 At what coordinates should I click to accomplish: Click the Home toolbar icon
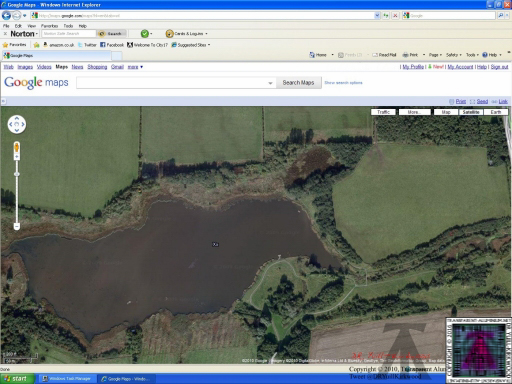click(318, 55)
